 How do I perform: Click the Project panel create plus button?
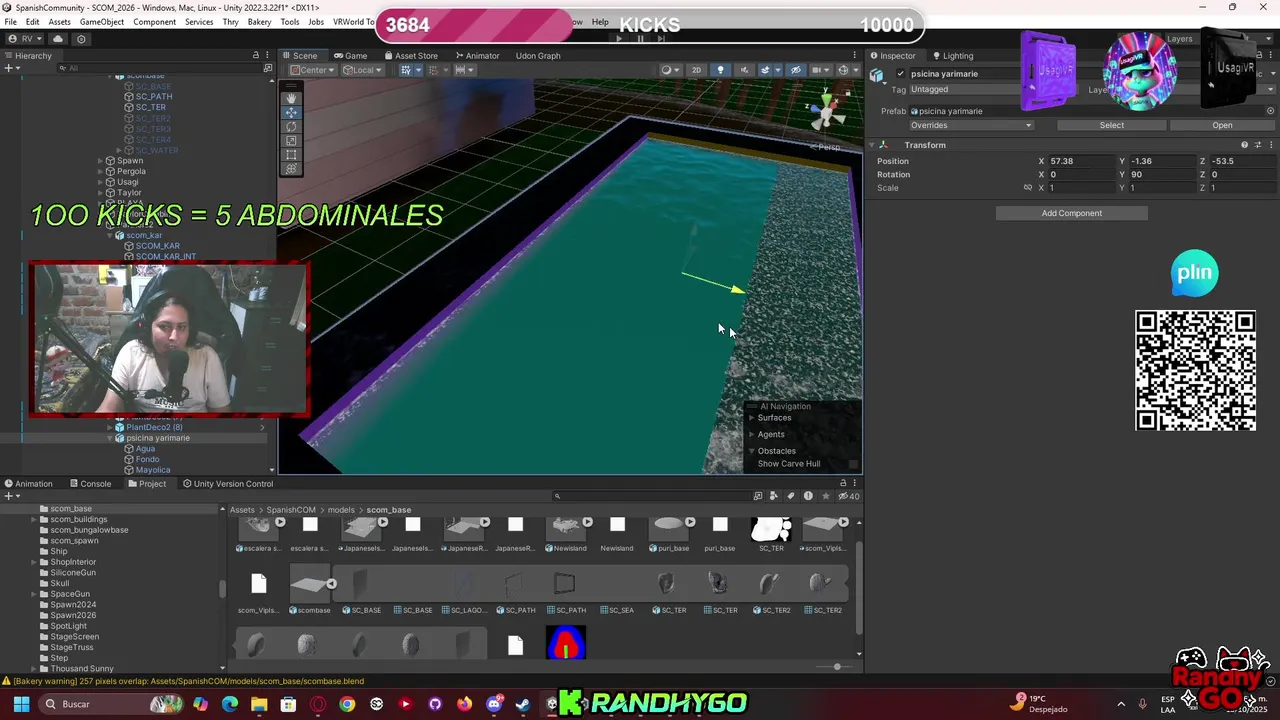(10, 496)
